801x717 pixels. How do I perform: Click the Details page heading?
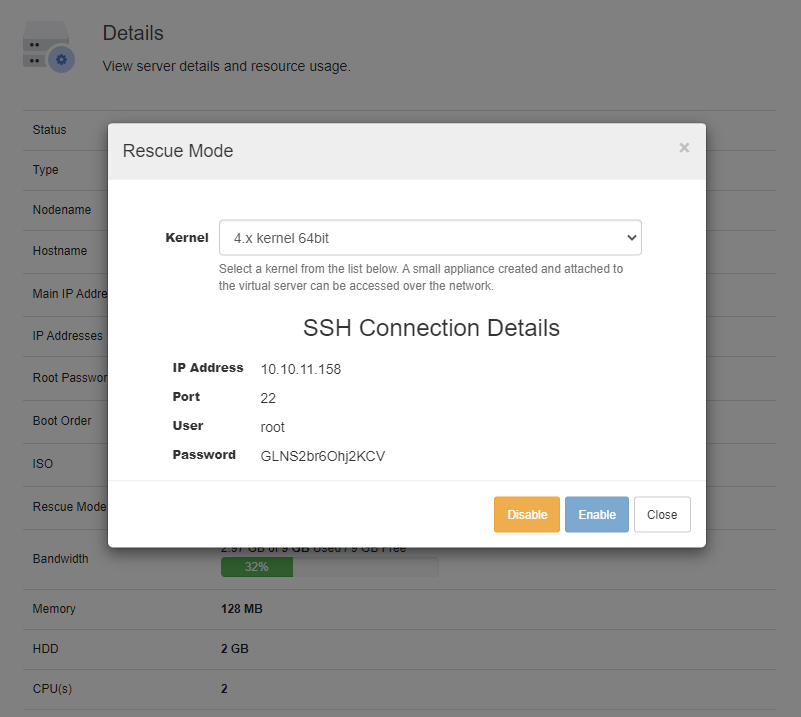(x=133, y=33)
